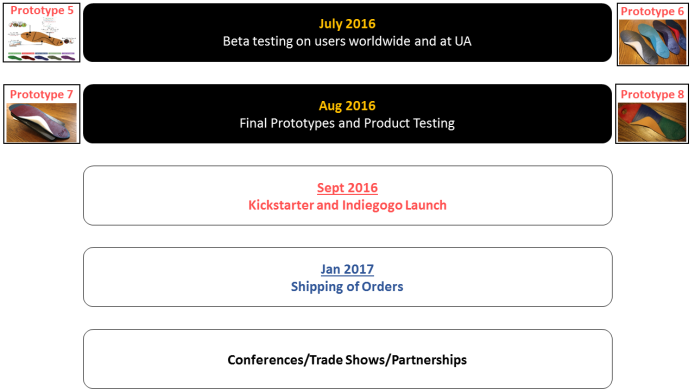Open the Prototype 5 diagram thumbnail
This screenshot has width=695, height=391.
tap(42, 39)
